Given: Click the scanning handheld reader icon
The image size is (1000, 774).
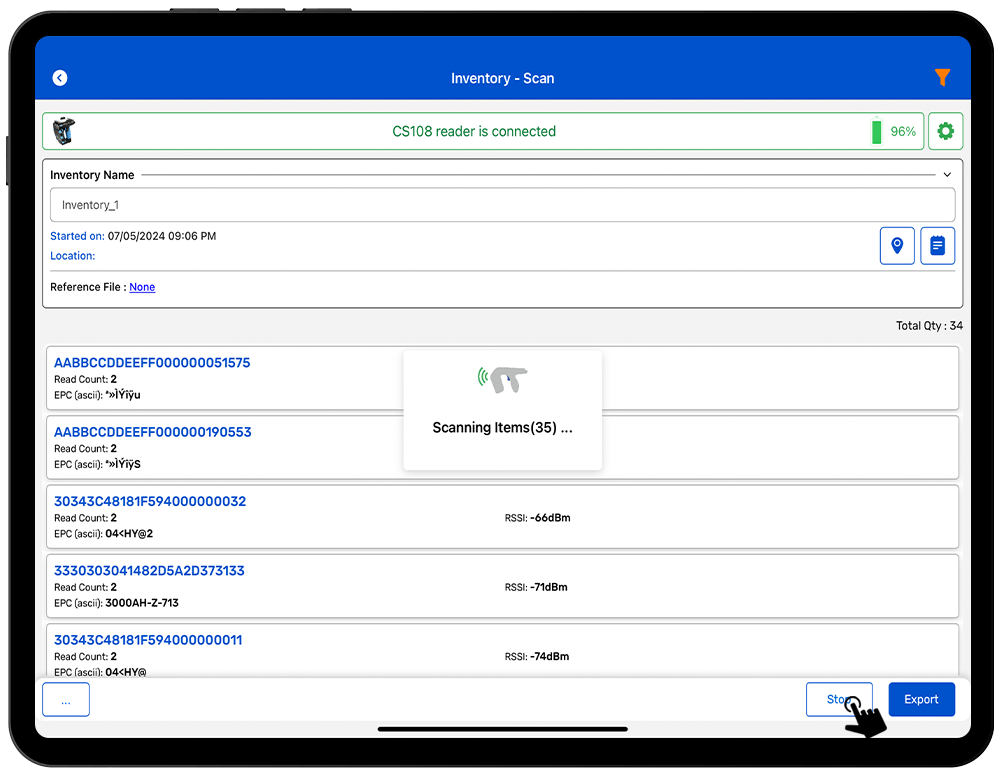Looking at the screenshot, I should 503,380.
